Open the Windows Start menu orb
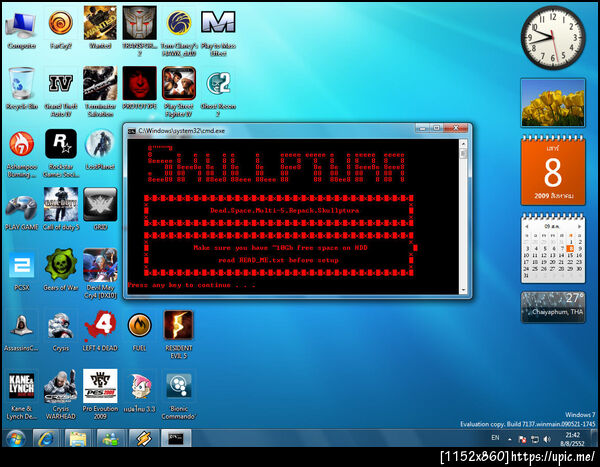This screenshot has height=467, width=600. point(16,439)
